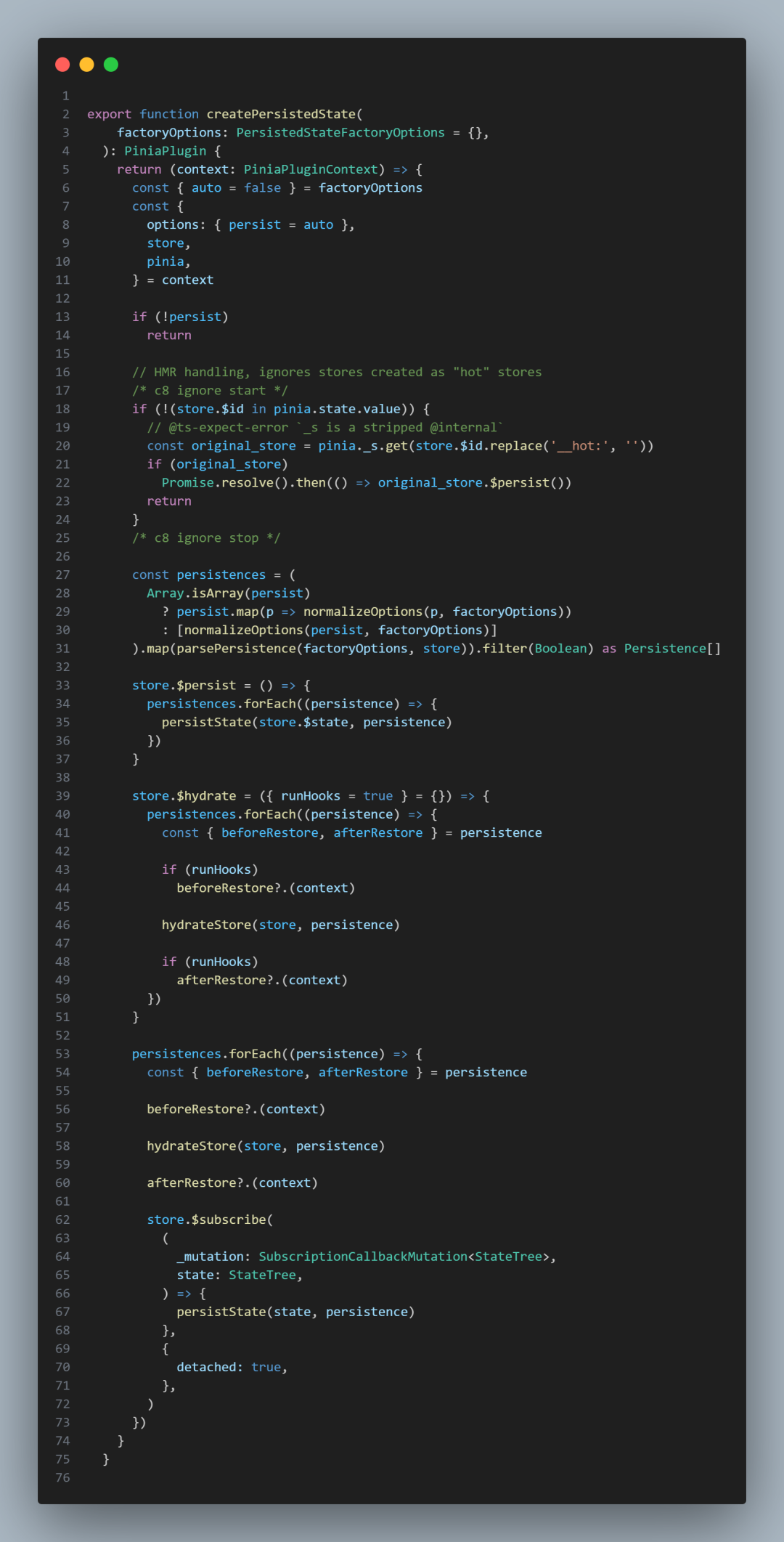Click the 'c8 ignore start' comment
Viewport: 784px width, 1542px height.
tap(210, 391)
